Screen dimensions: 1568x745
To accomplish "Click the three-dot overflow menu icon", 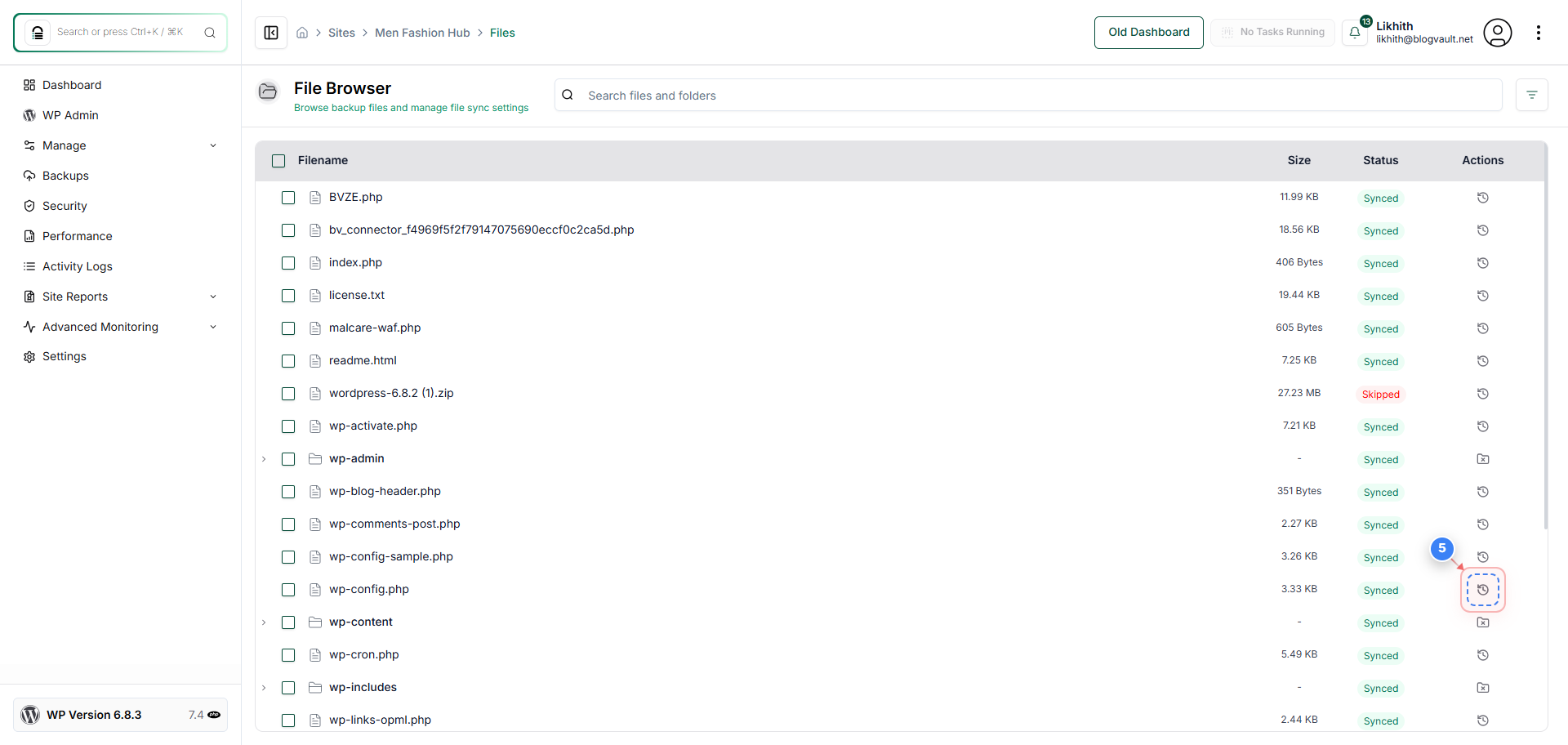I will [x=1539, y=33].
